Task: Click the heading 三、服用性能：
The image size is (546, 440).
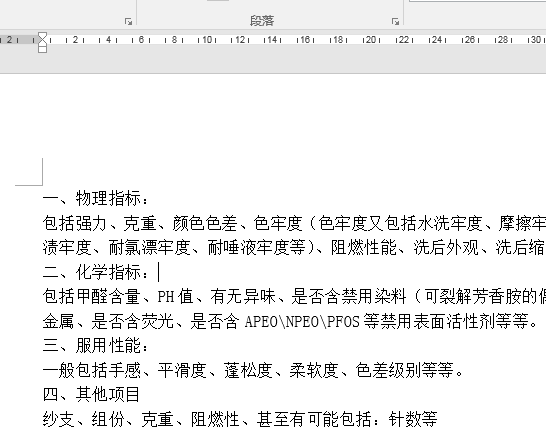Action: pyautogui.click(x=95, y=345)
